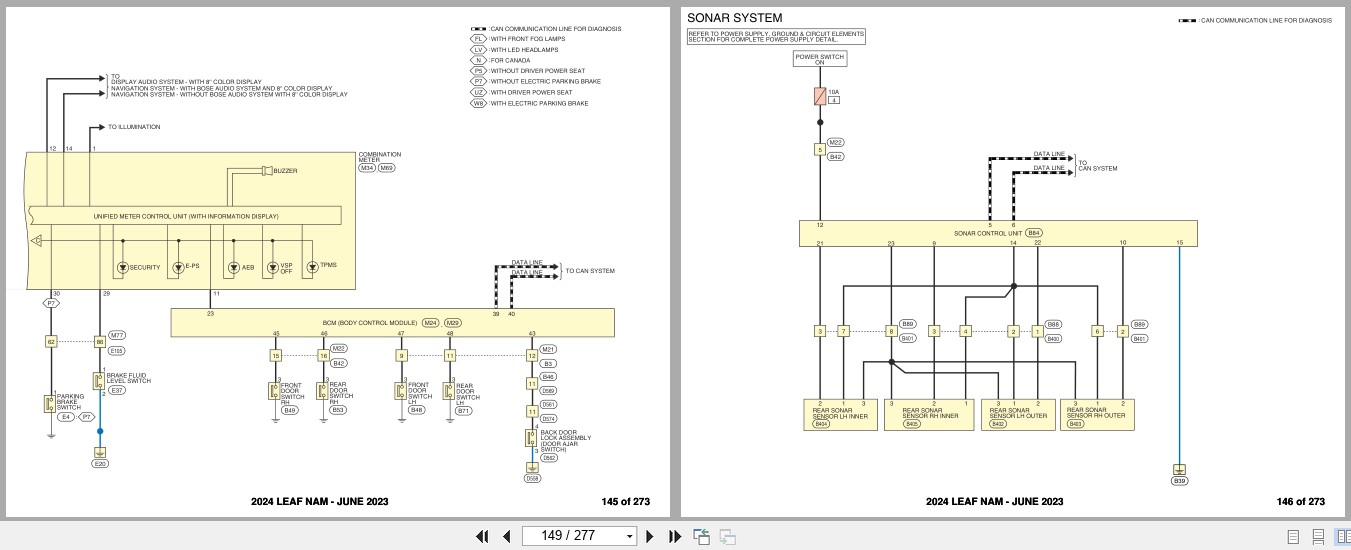
Task: Click the REAR DOOR SWITCH LH label
Action: tap(467, 392)
